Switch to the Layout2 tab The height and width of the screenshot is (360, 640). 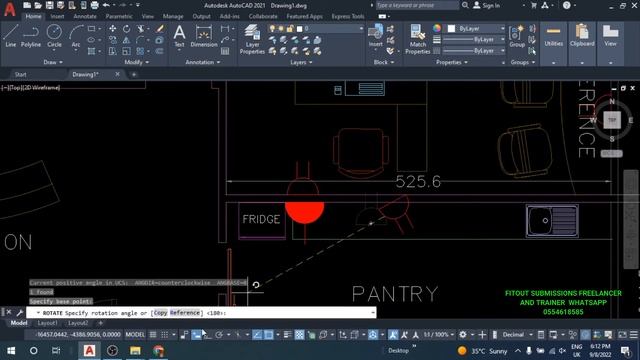click(78, 323)
